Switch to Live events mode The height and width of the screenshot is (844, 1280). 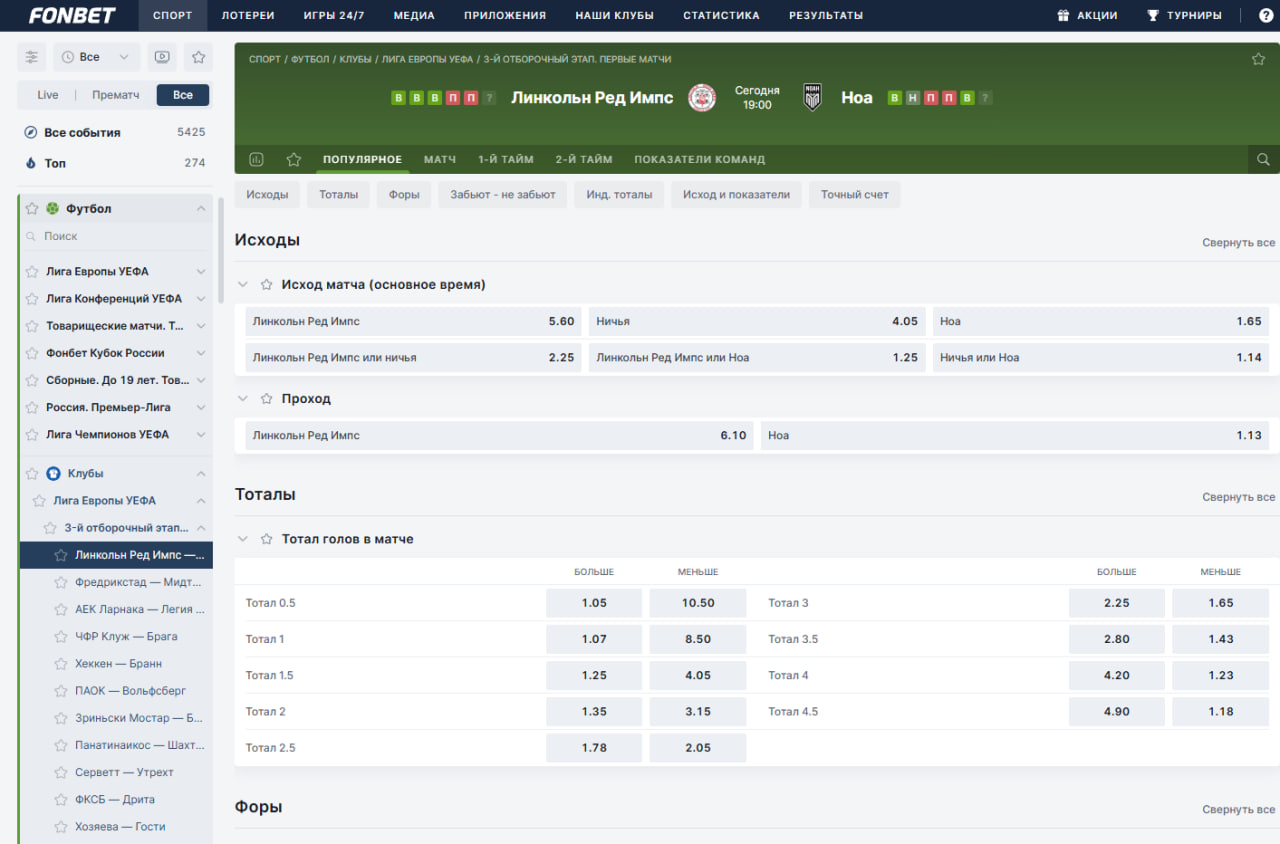(48, 95)
